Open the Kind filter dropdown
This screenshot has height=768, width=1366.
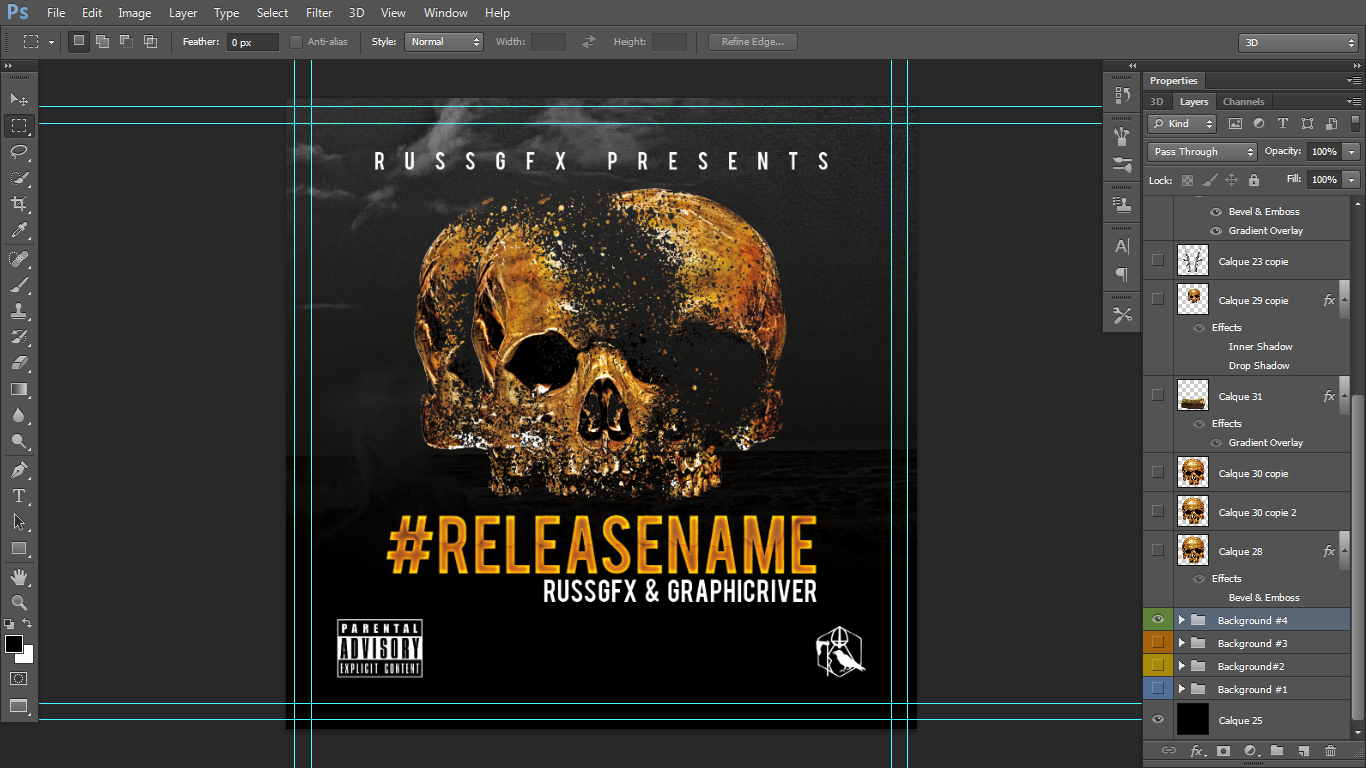click(x=1182, y=124)
